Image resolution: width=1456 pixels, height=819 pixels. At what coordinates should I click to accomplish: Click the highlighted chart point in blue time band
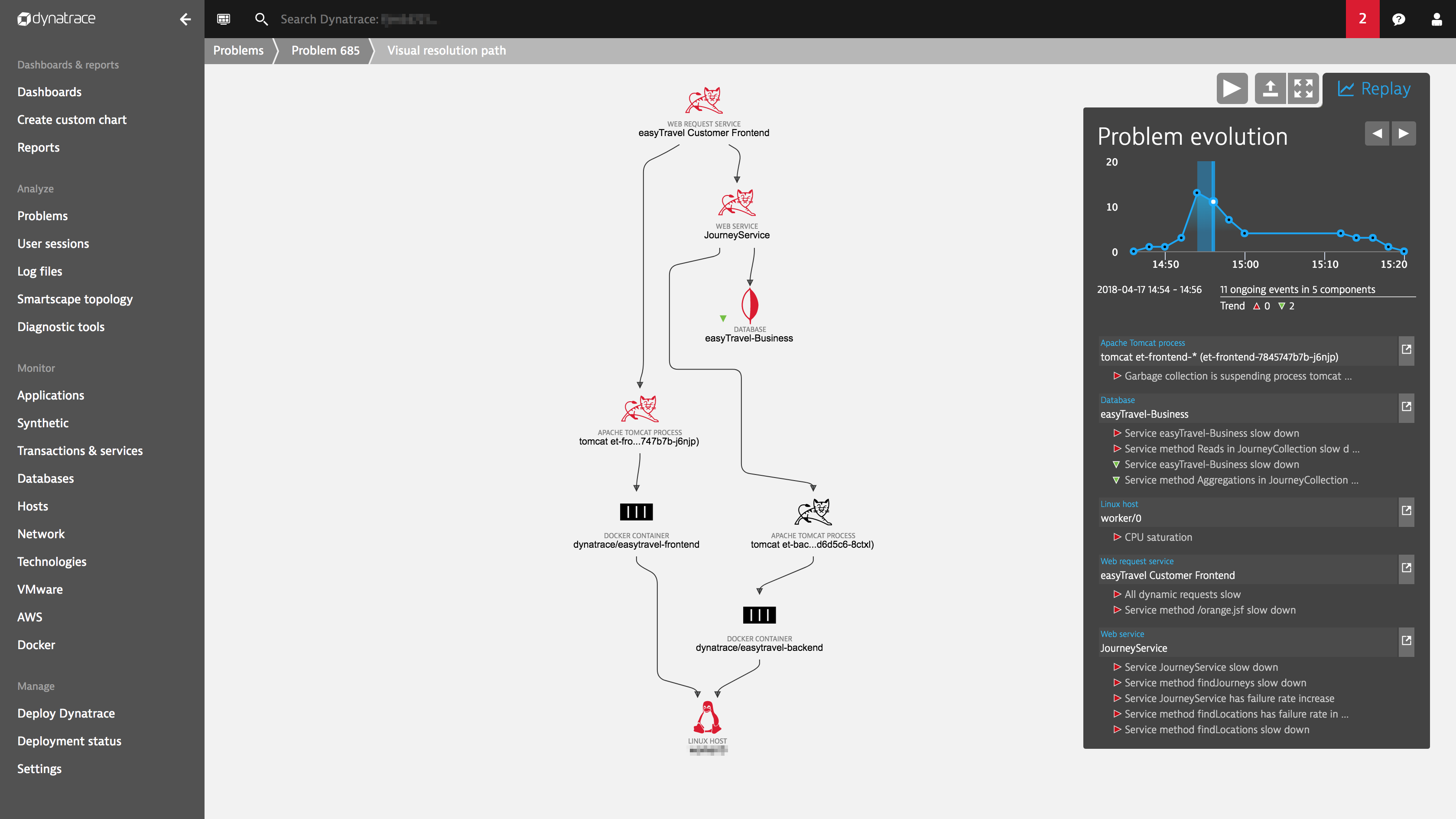(x=1213, y=202)
